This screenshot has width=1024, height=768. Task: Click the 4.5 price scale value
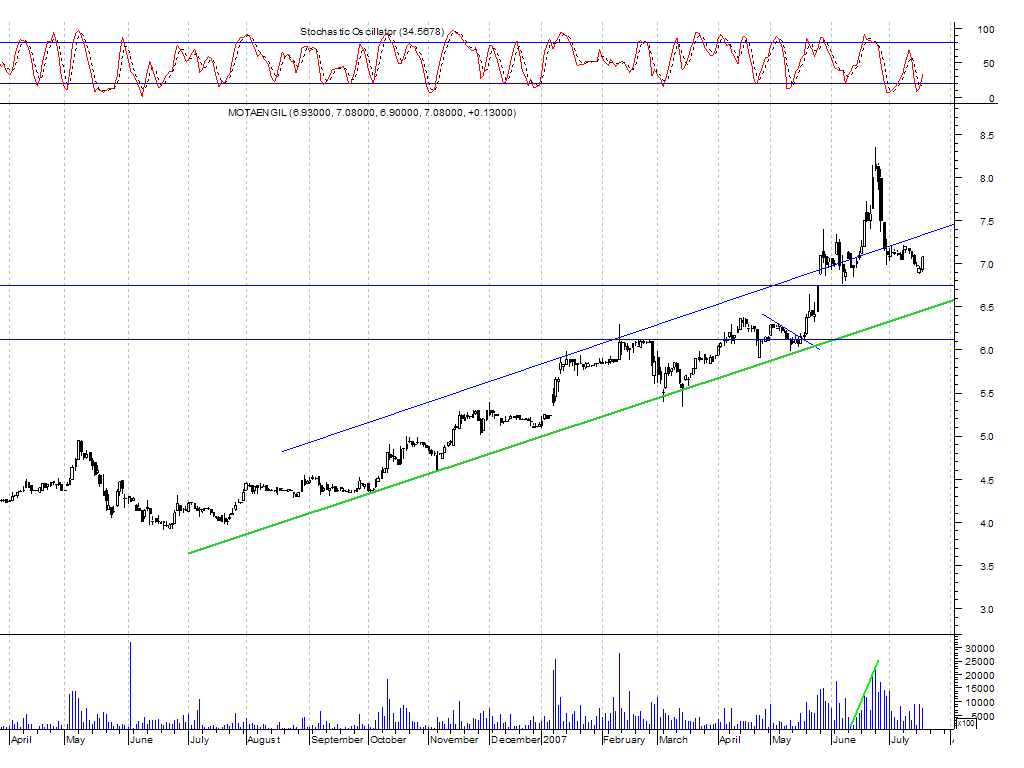[986, 480]
